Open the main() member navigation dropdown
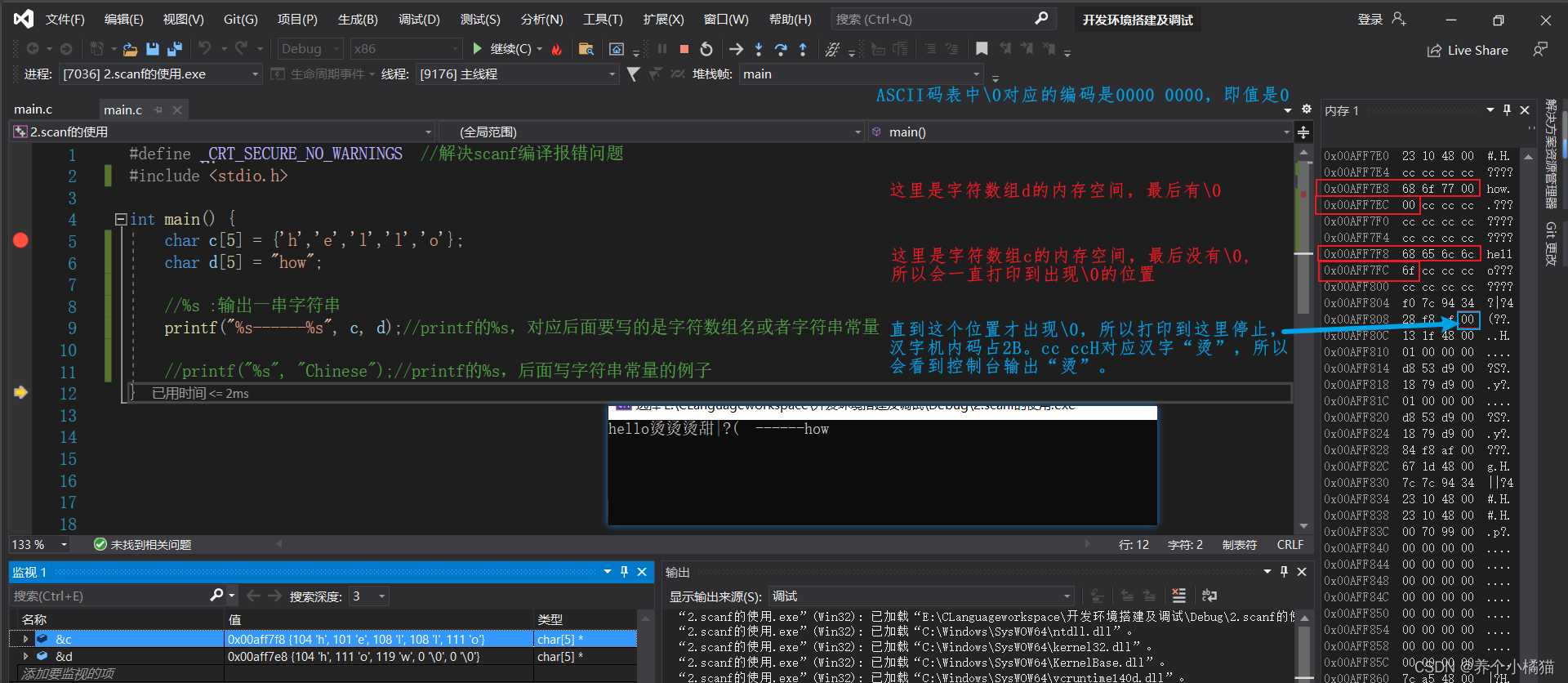1568x683 pixels. tap(1079, 132)
